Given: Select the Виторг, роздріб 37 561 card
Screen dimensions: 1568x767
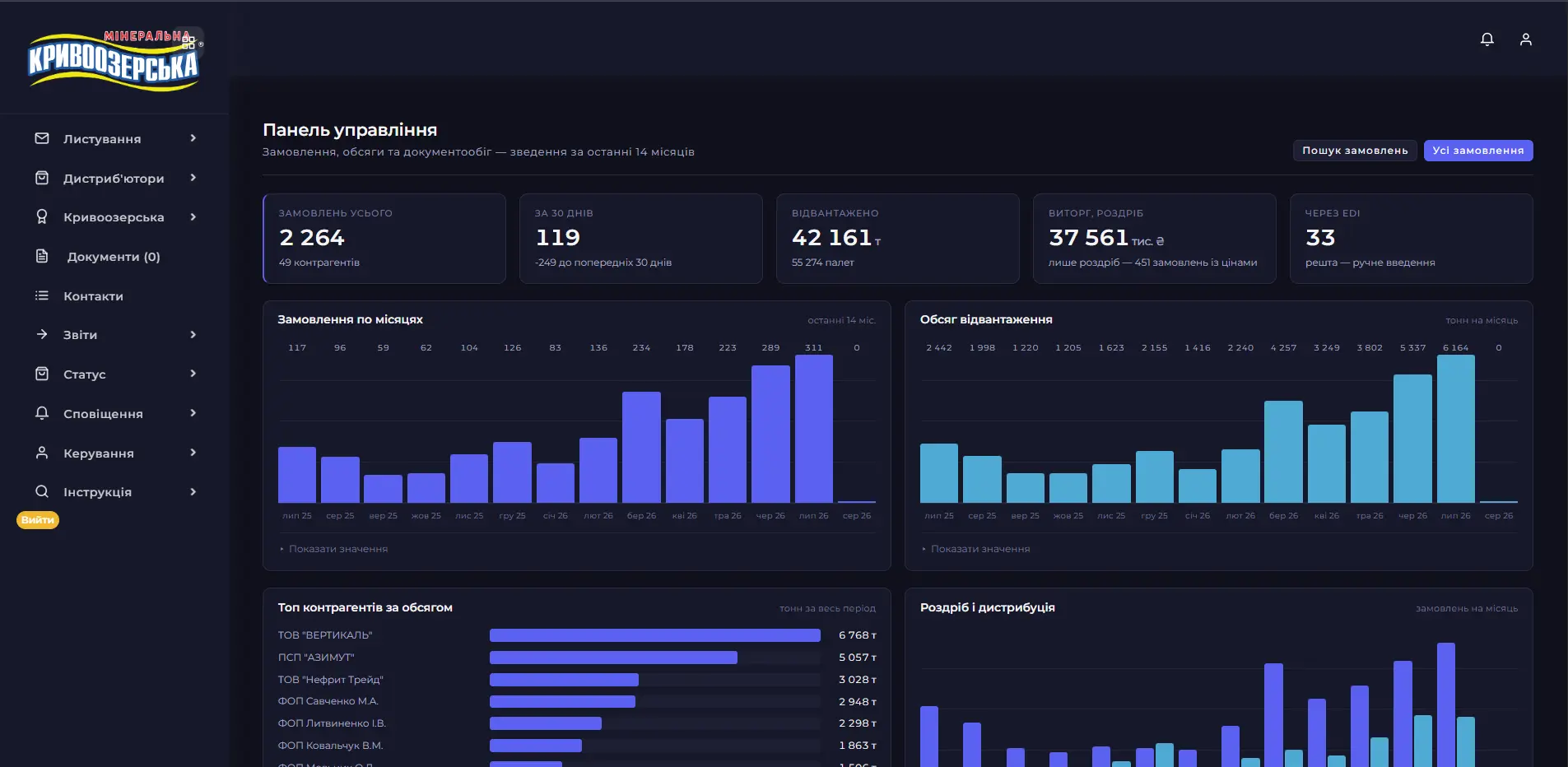Looking at the screenshot, I should tap(1155, 239).
